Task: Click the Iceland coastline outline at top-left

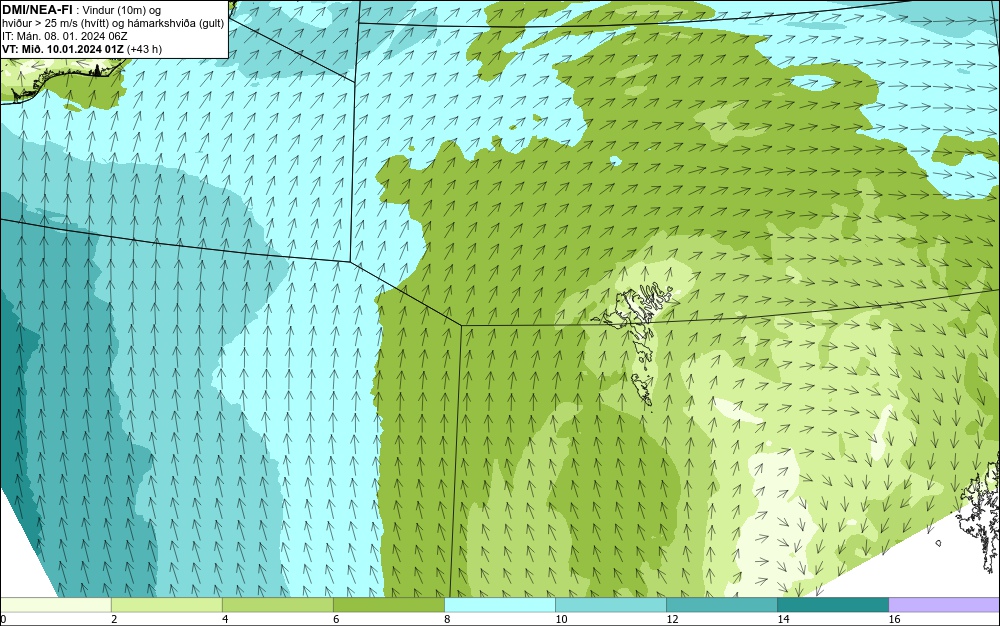Action: [x=61, y=80]
